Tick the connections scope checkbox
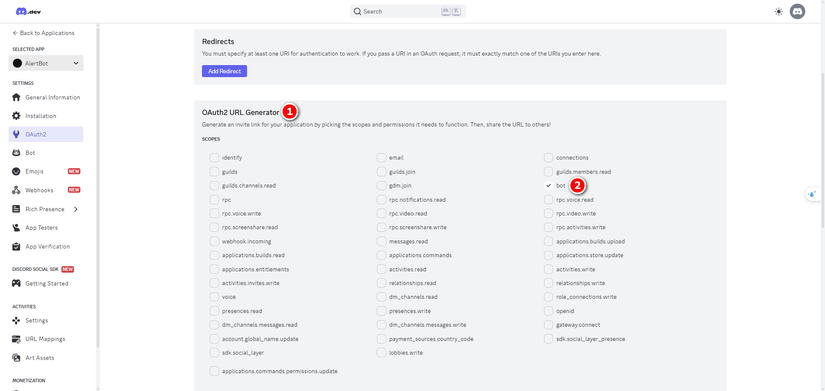Screen dimensions: 825x391 [549, 158]
